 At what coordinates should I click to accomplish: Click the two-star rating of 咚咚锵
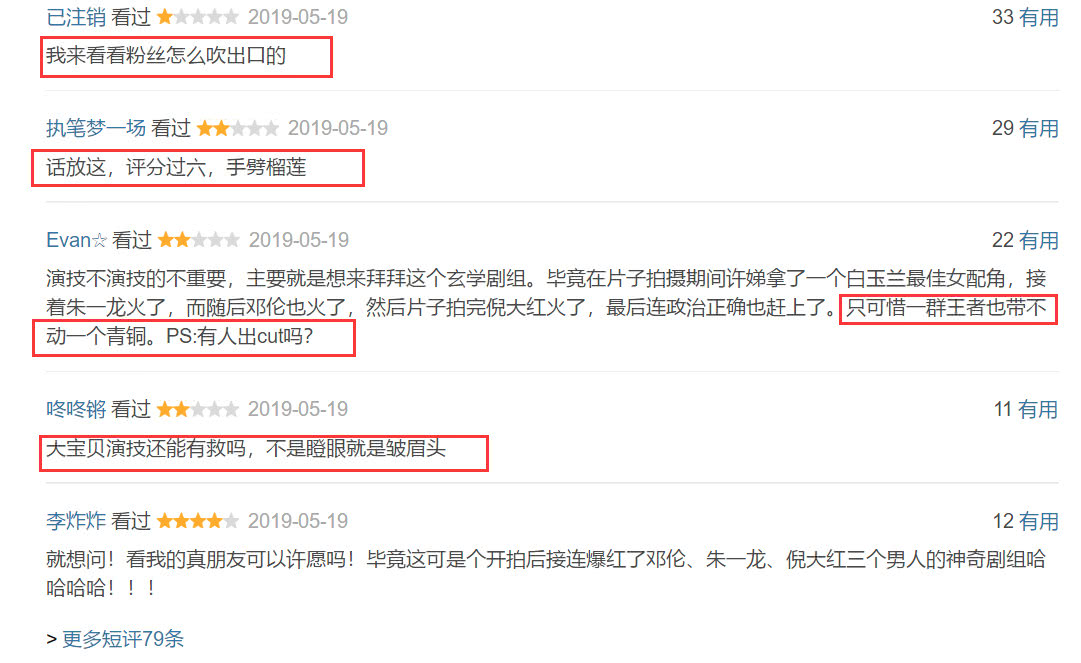point(198,409)
